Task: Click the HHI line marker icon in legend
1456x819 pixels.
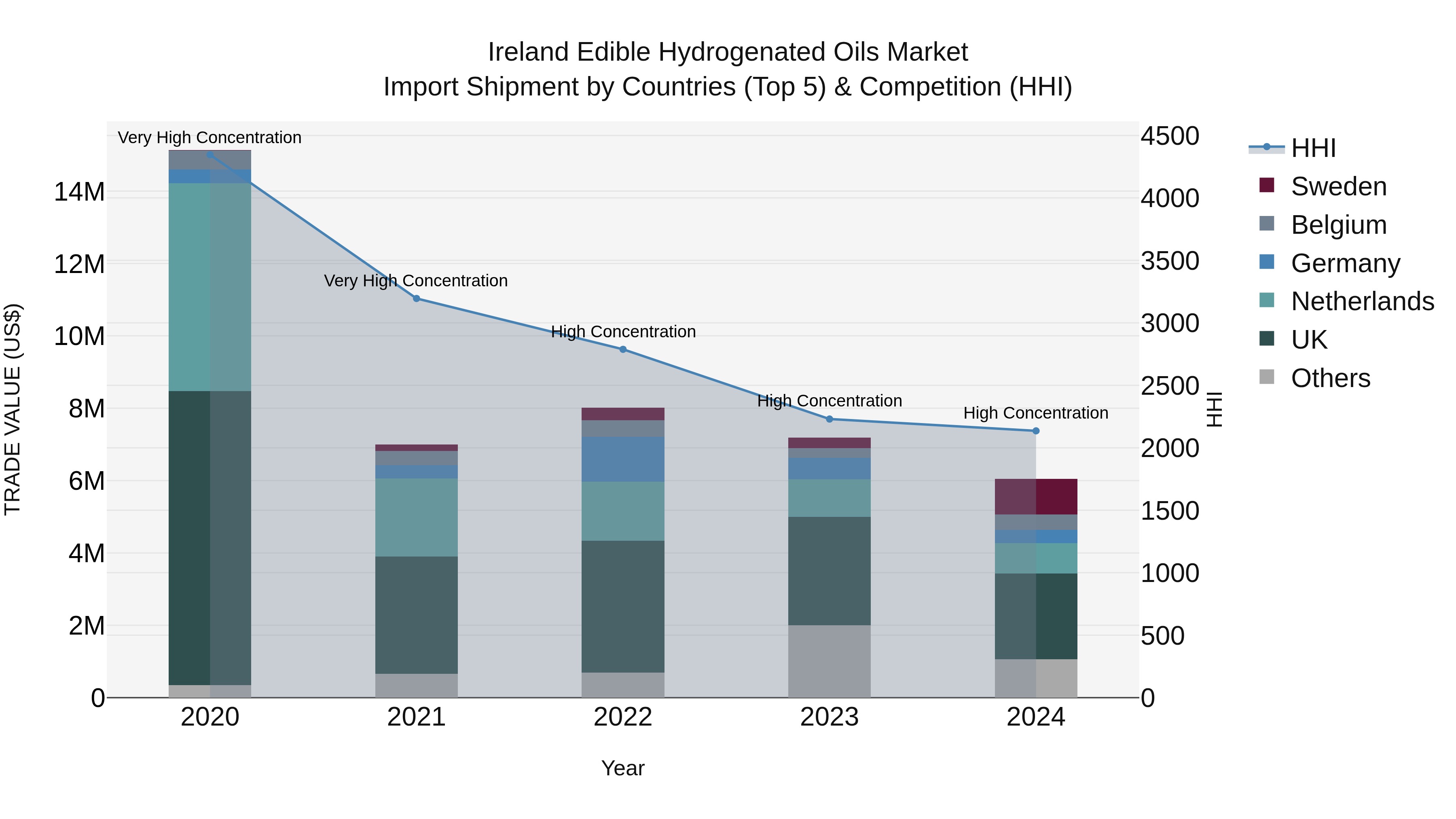Action: click(x=1267, y=147)
